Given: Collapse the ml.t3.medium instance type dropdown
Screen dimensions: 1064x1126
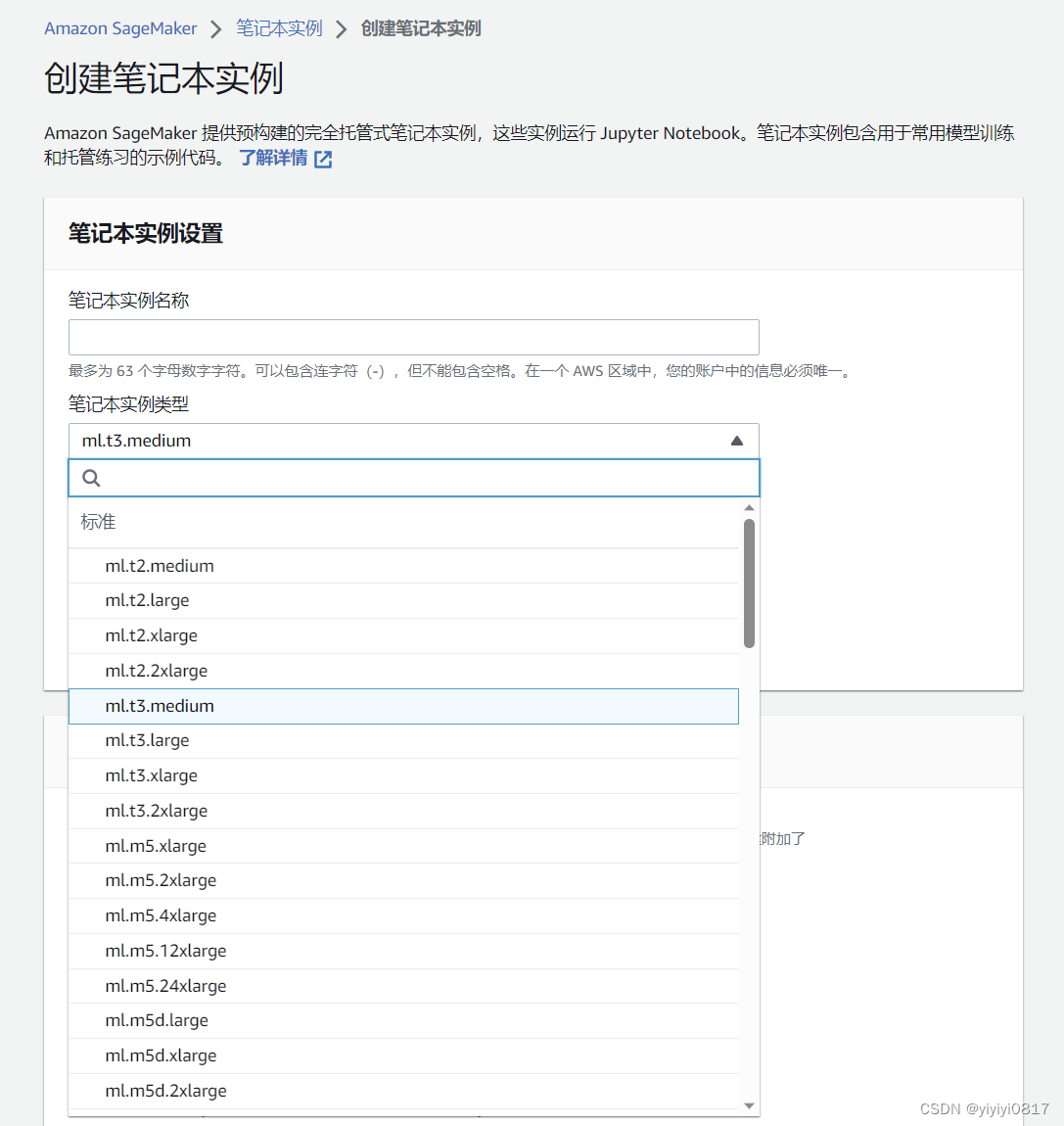Looking at the screenshot, I should [x=413, y=441].
